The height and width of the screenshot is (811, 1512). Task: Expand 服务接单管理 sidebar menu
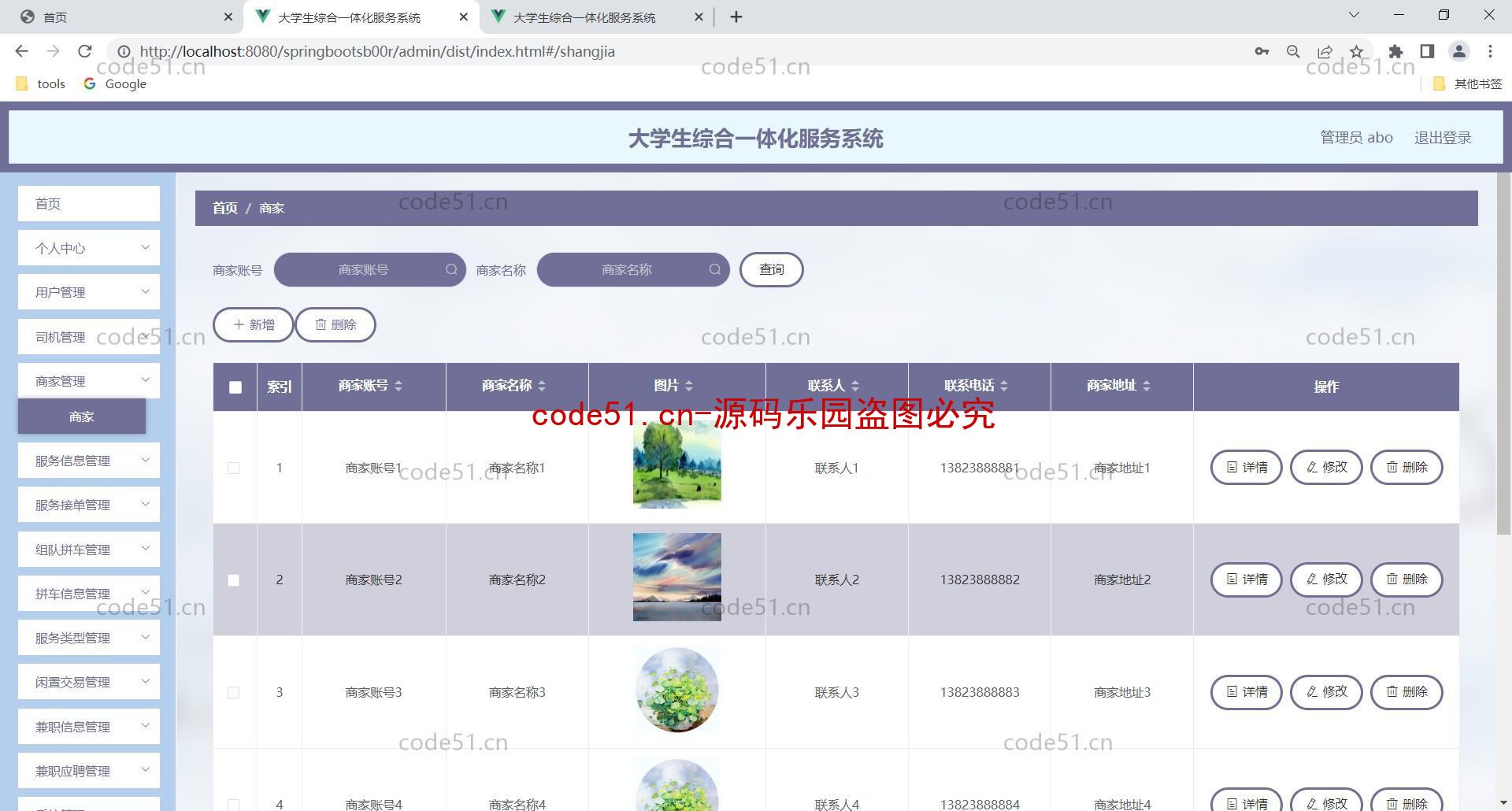(x=89, y=505)
